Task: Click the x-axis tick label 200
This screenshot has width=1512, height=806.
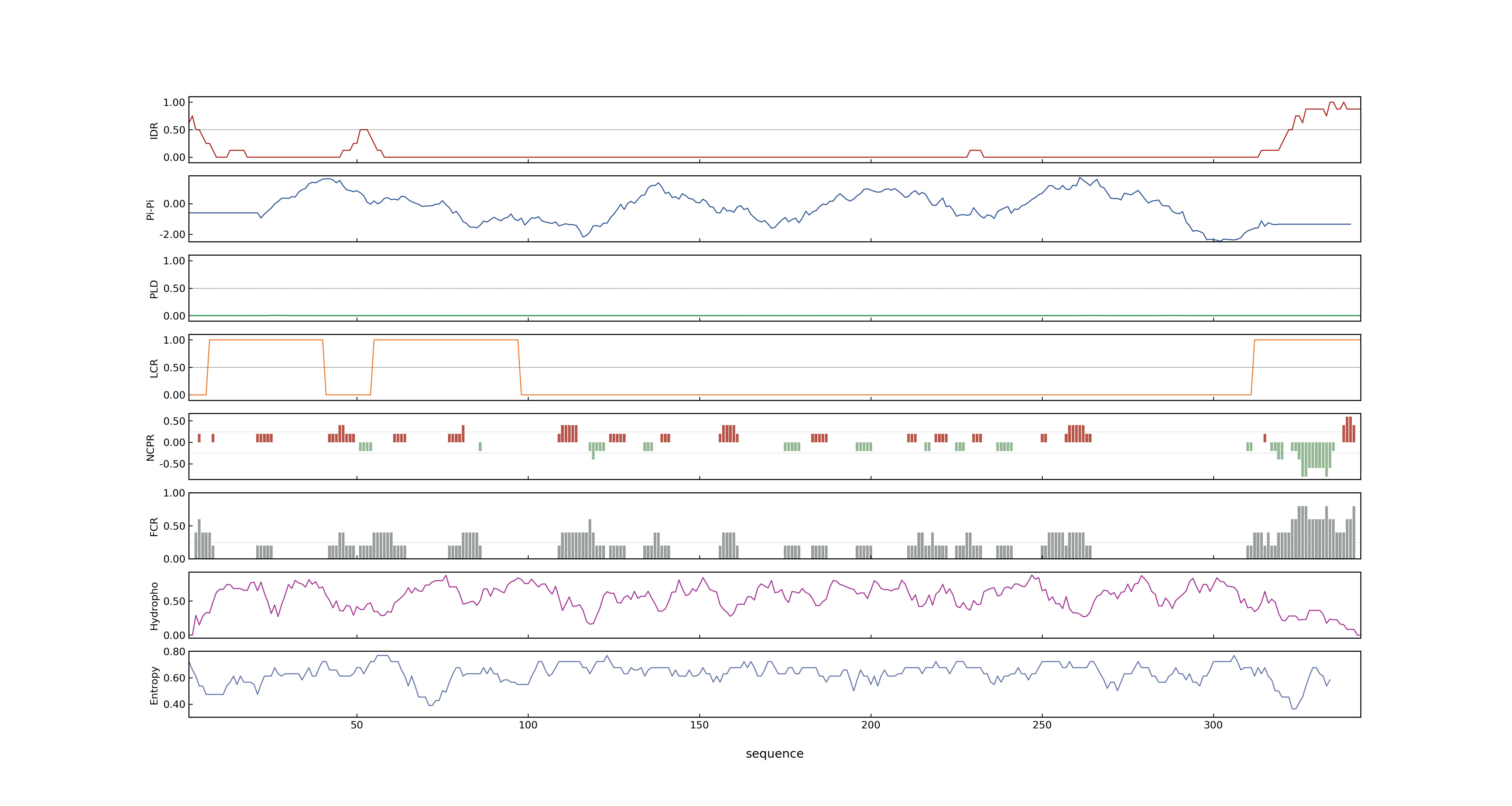Action: point(870,725)
